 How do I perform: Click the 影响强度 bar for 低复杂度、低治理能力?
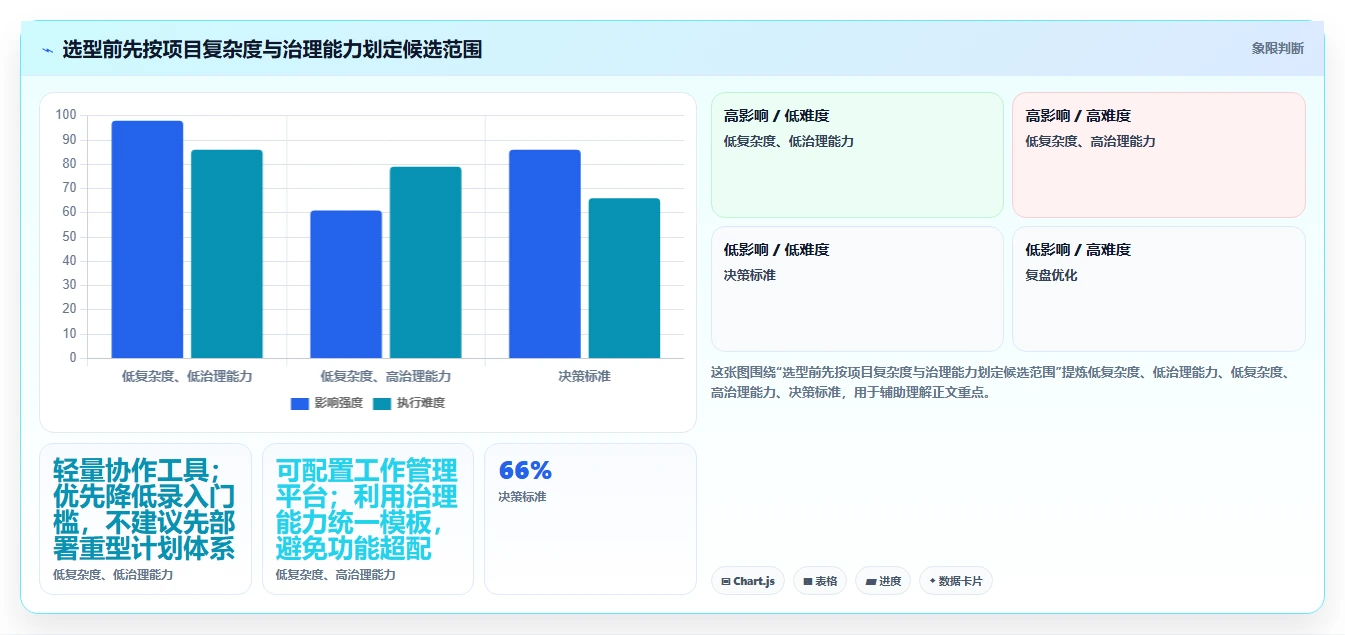point(147,239)
